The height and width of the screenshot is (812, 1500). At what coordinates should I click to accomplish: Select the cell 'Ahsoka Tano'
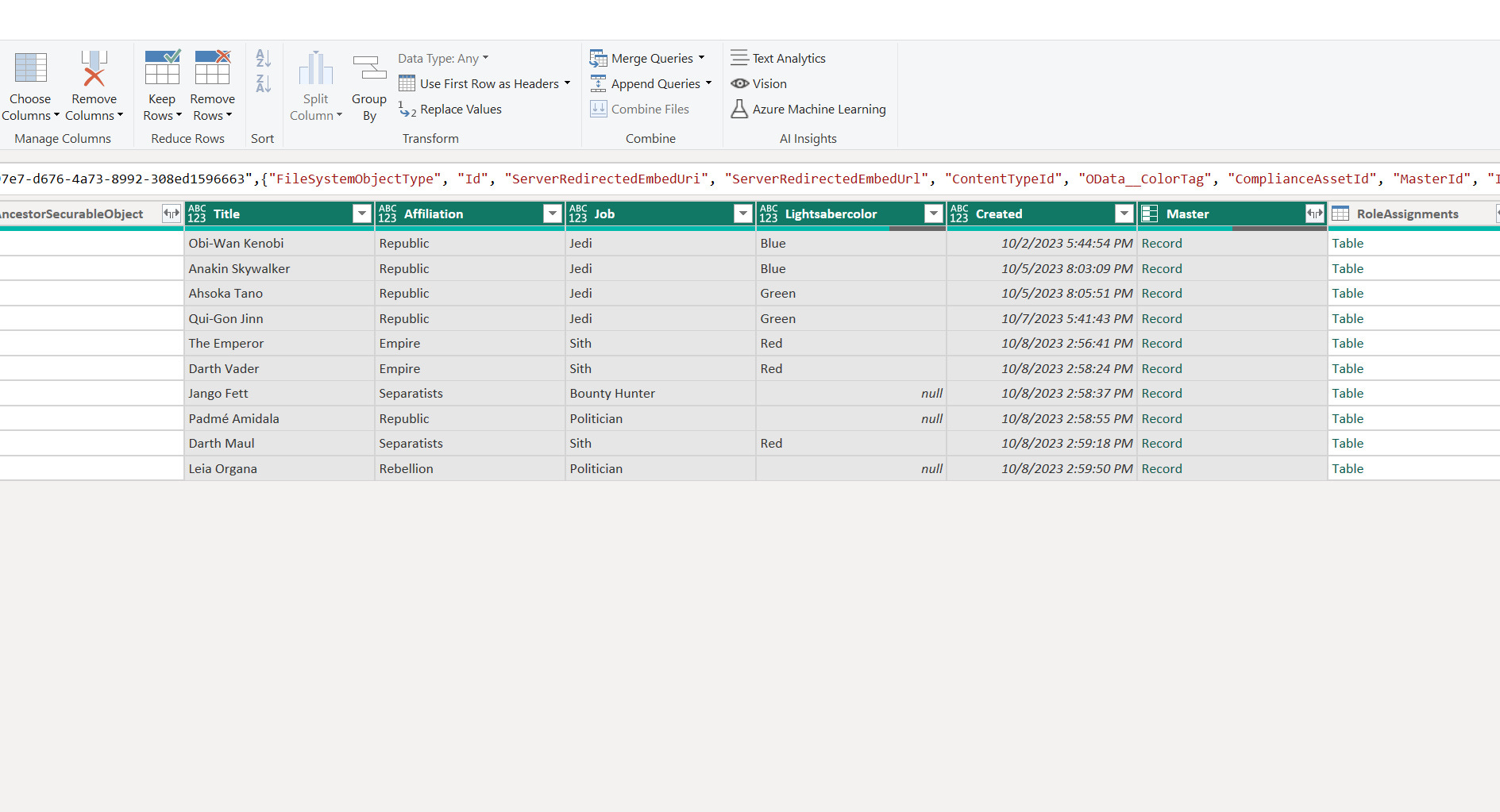point(280,293)
